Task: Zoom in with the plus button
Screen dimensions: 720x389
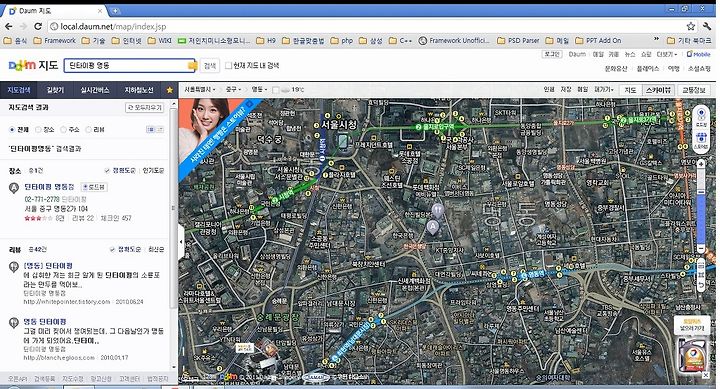Action: pyautogui.click(x=701, y=163)
